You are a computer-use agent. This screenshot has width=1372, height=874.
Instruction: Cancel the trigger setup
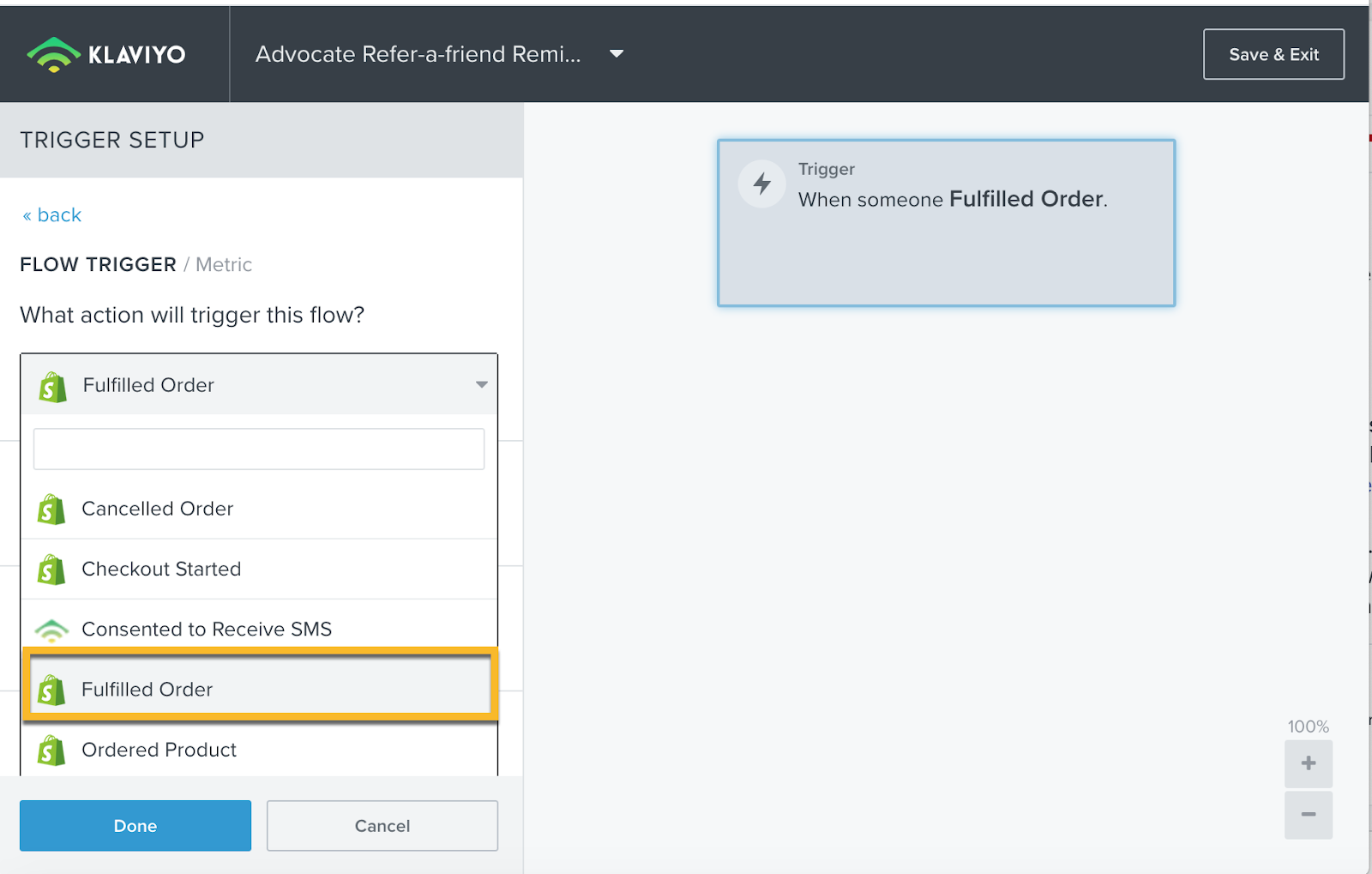[382, 825]
